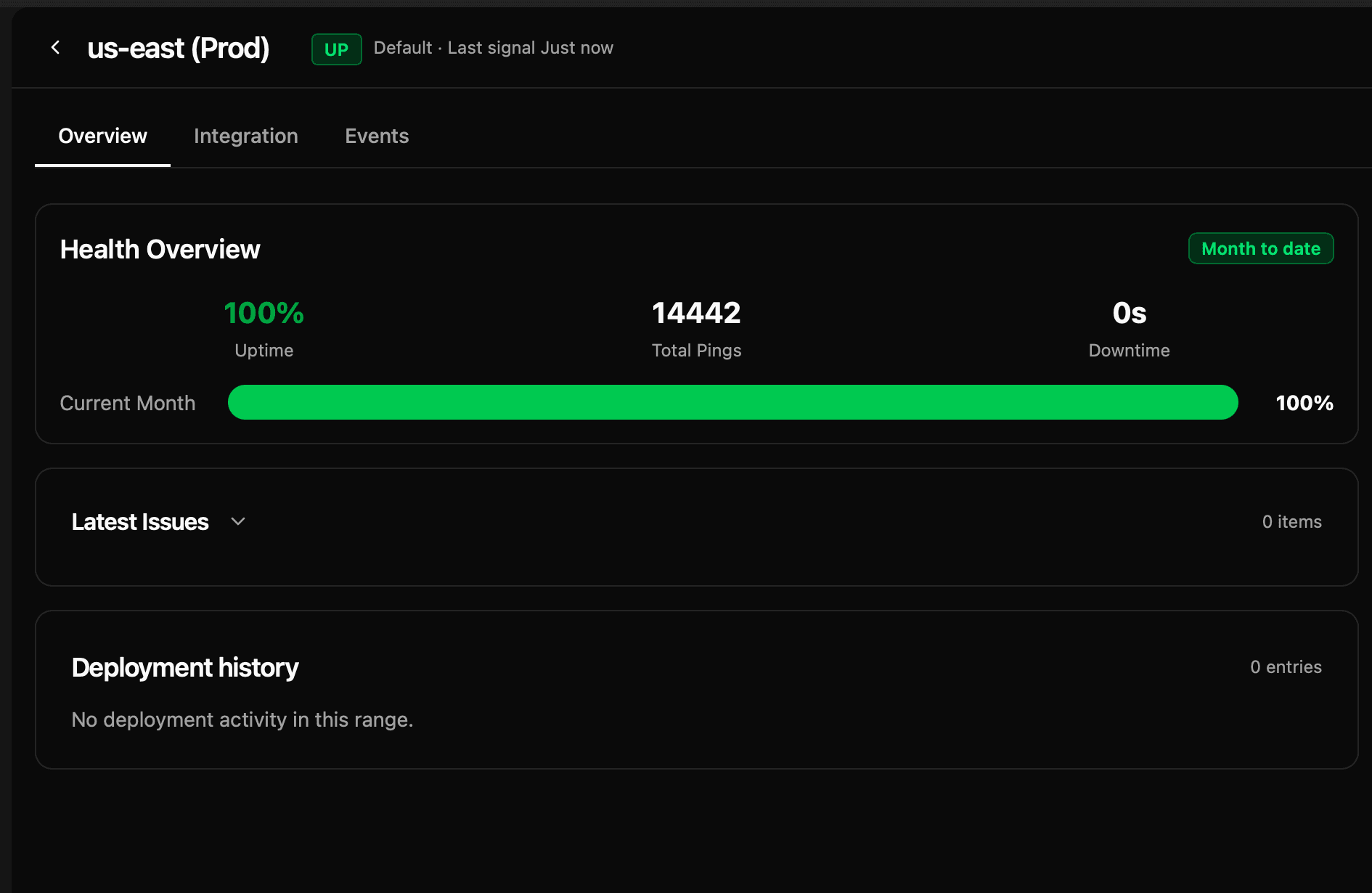
Task: Click the Month to date range button
Action: click(1261, 248)
